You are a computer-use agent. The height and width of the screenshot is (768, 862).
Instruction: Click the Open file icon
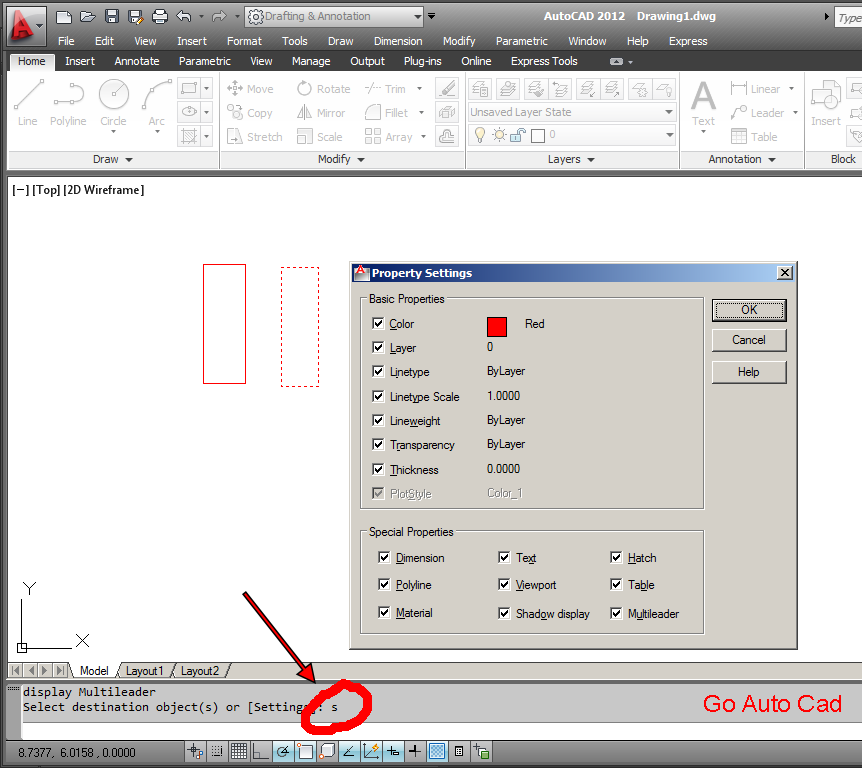coord(88,16)
